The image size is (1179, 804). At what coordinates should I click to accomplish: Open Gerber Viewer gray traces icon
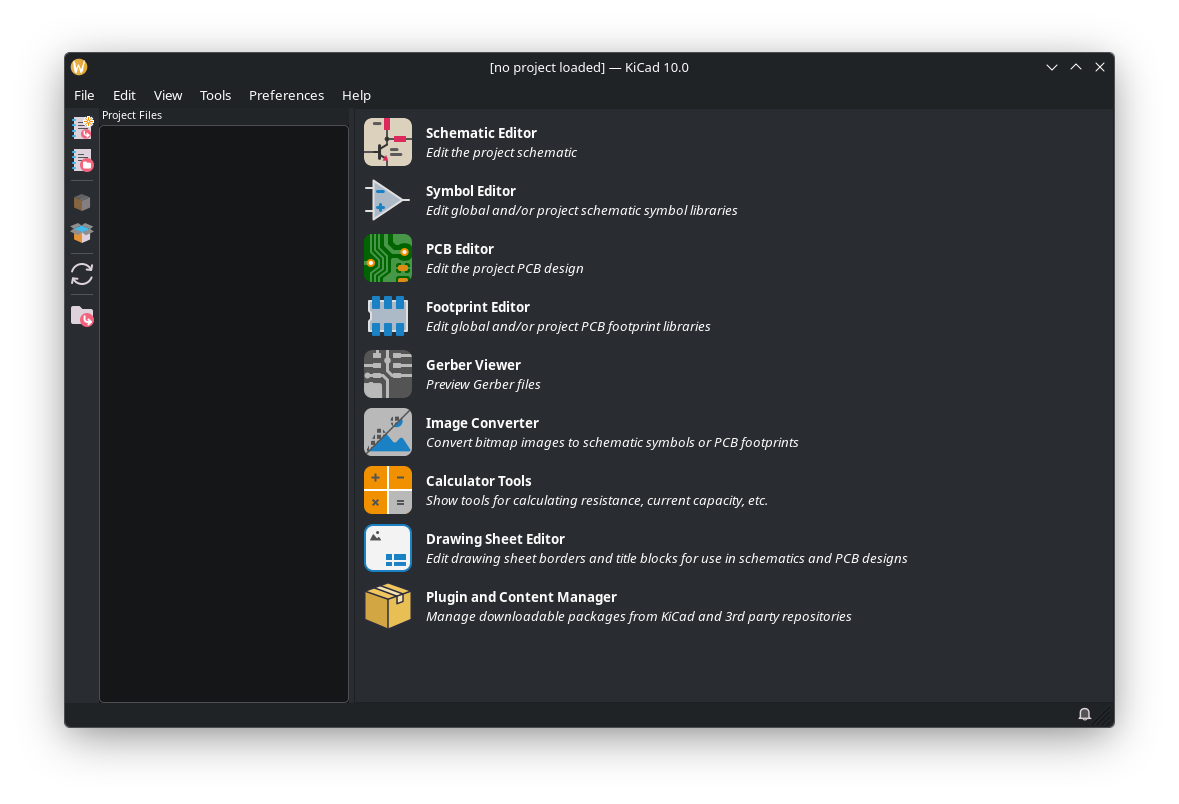tap(388, 374)
